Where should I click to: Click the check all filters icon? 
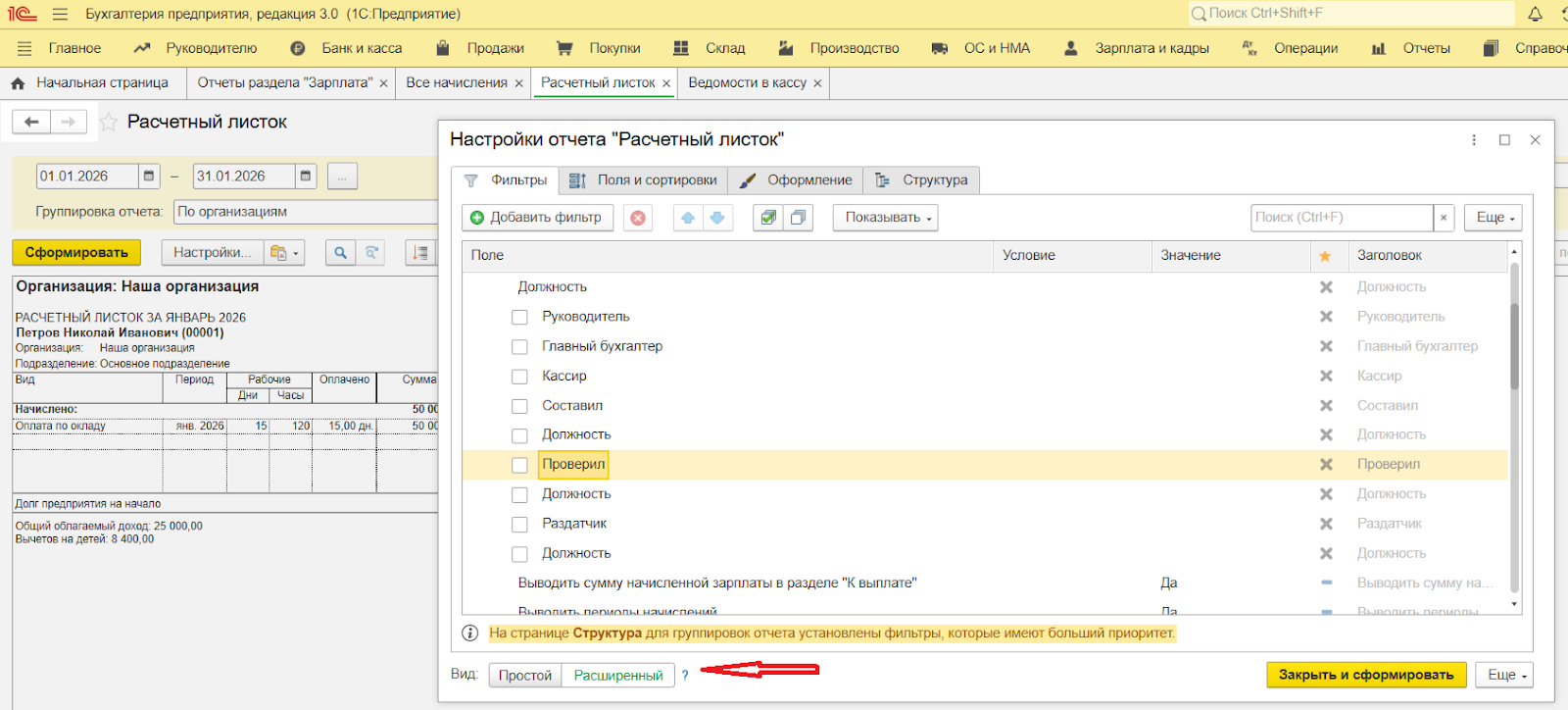coord(768,218)
